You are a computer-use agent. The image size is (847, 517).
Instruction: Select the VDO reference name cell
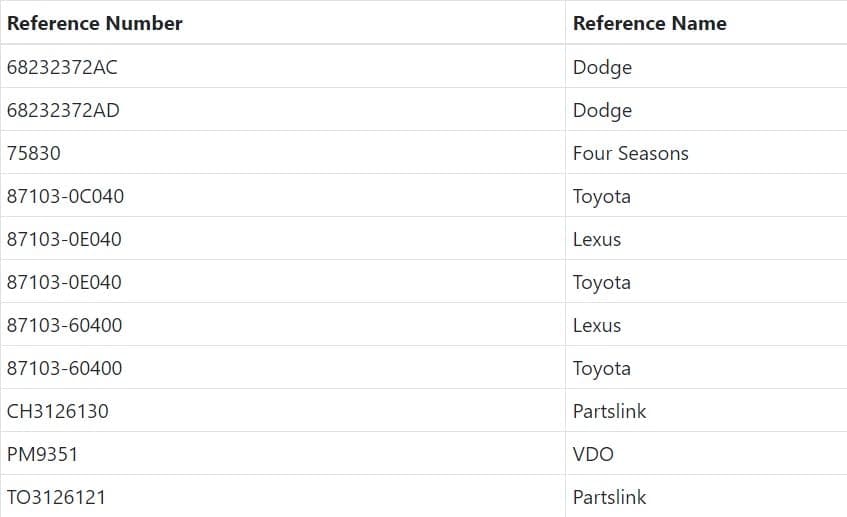coord(593,455)
